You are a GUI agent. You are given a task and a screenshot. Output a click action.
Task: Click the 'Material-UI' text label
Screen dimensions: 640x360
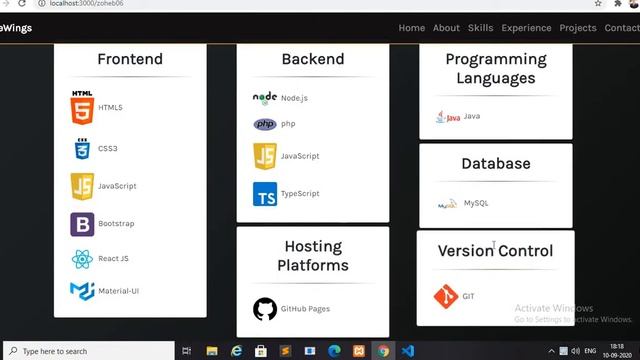pyautogui.click(x=118, y=291)
